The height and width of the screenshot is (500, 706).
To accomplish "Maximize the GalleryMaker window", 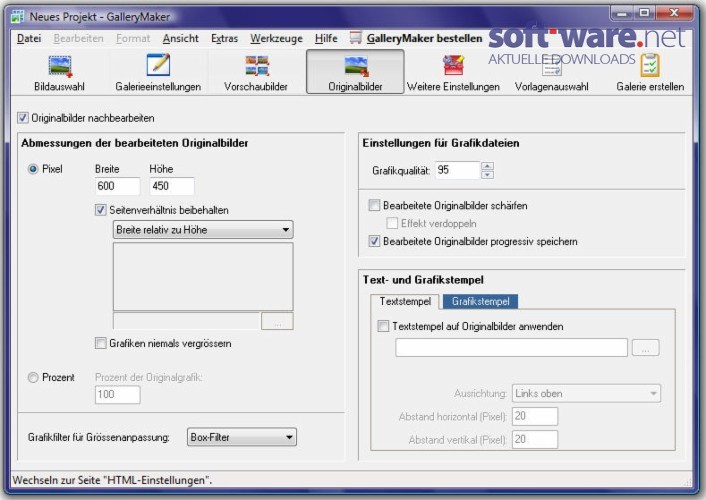I will point(645,13).
